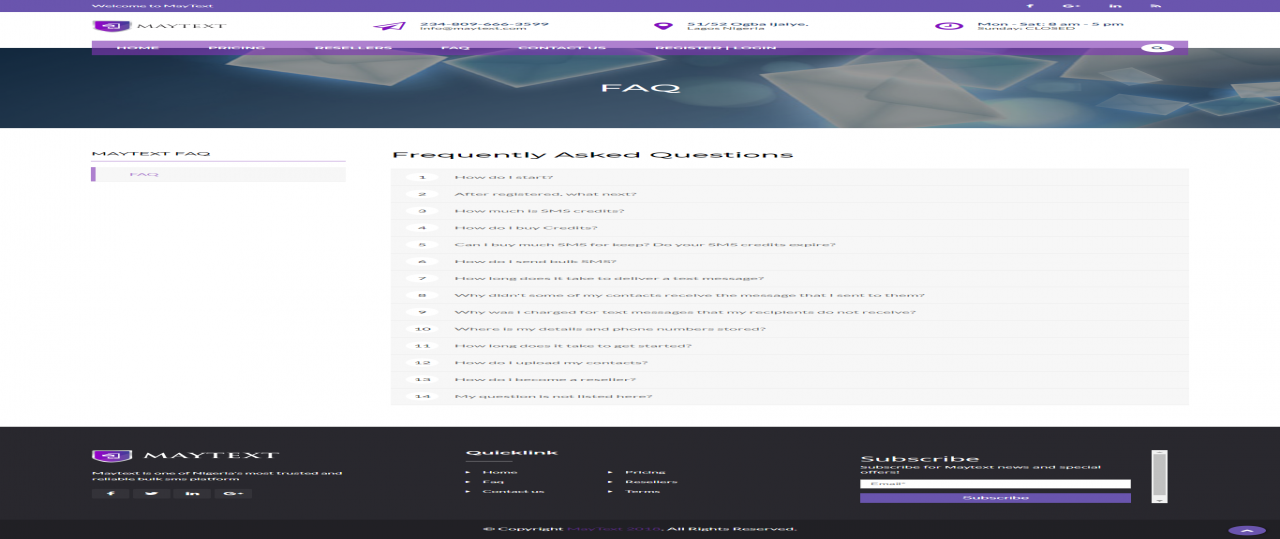Expand 'How do I upload my contacts?'

[551, 363]
